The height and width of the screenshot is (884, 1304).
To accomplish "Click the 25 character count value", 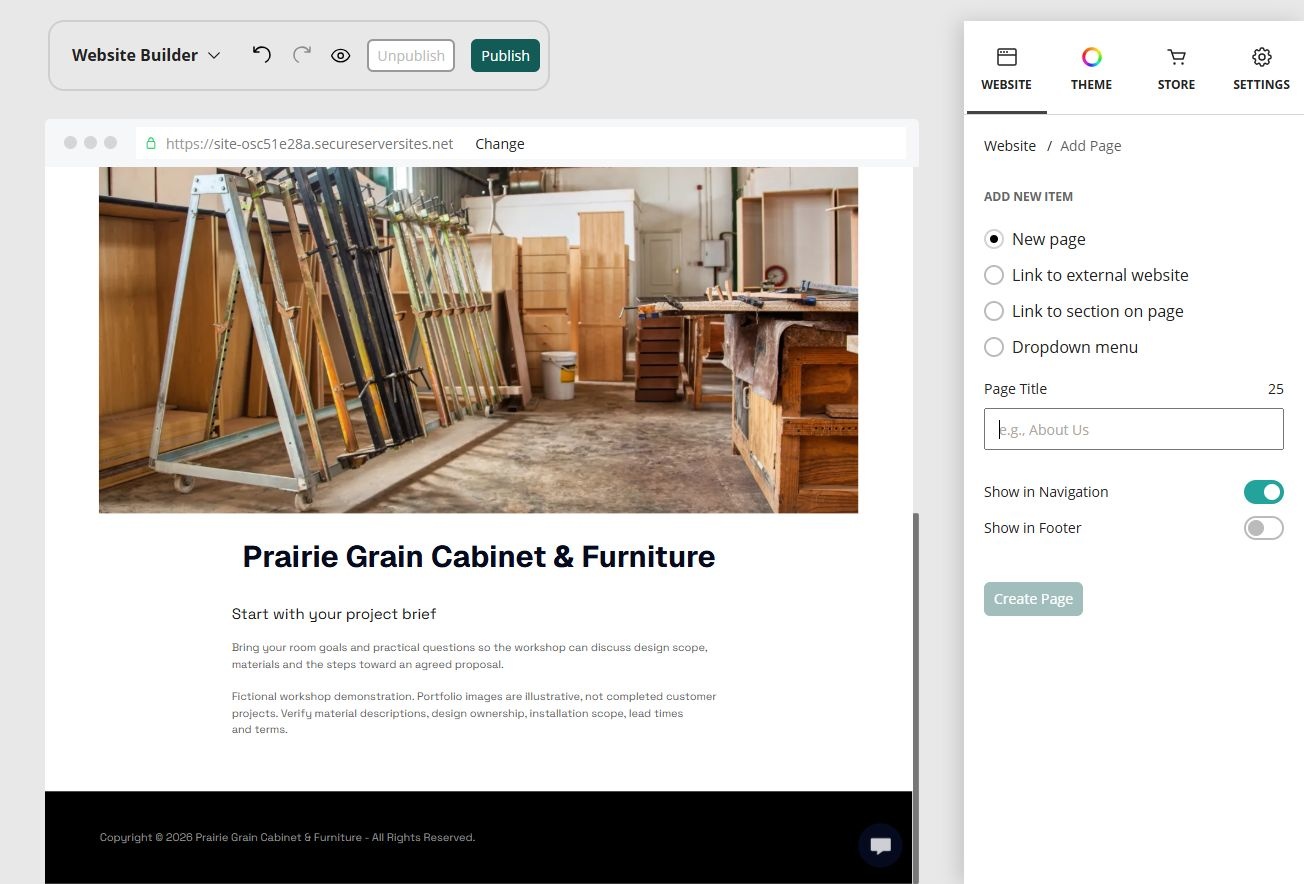I will point(1275,389).
